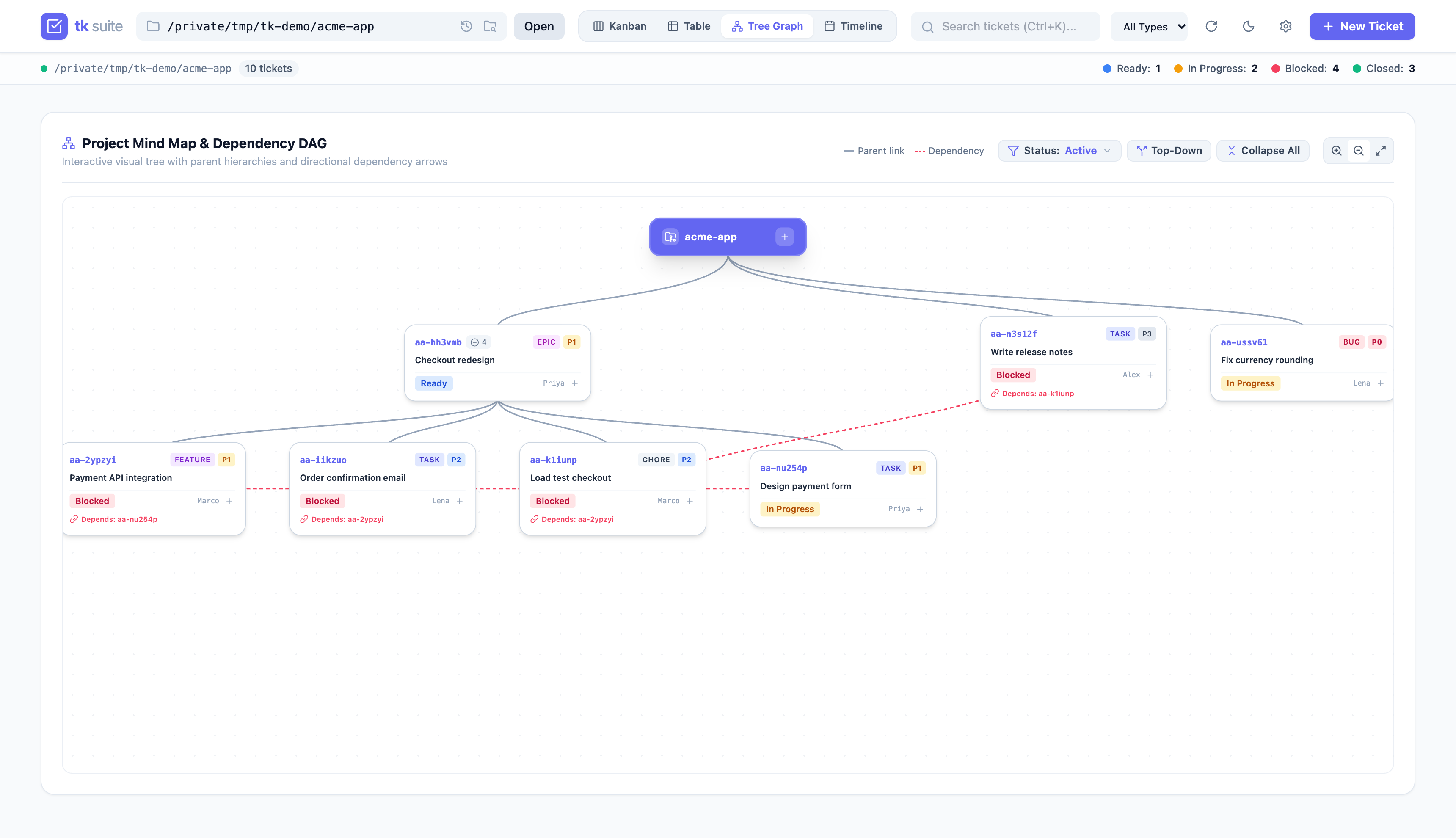Switch to Timeline view
This screenshot has height=838, width=1456.
click(x=853, y=27)
